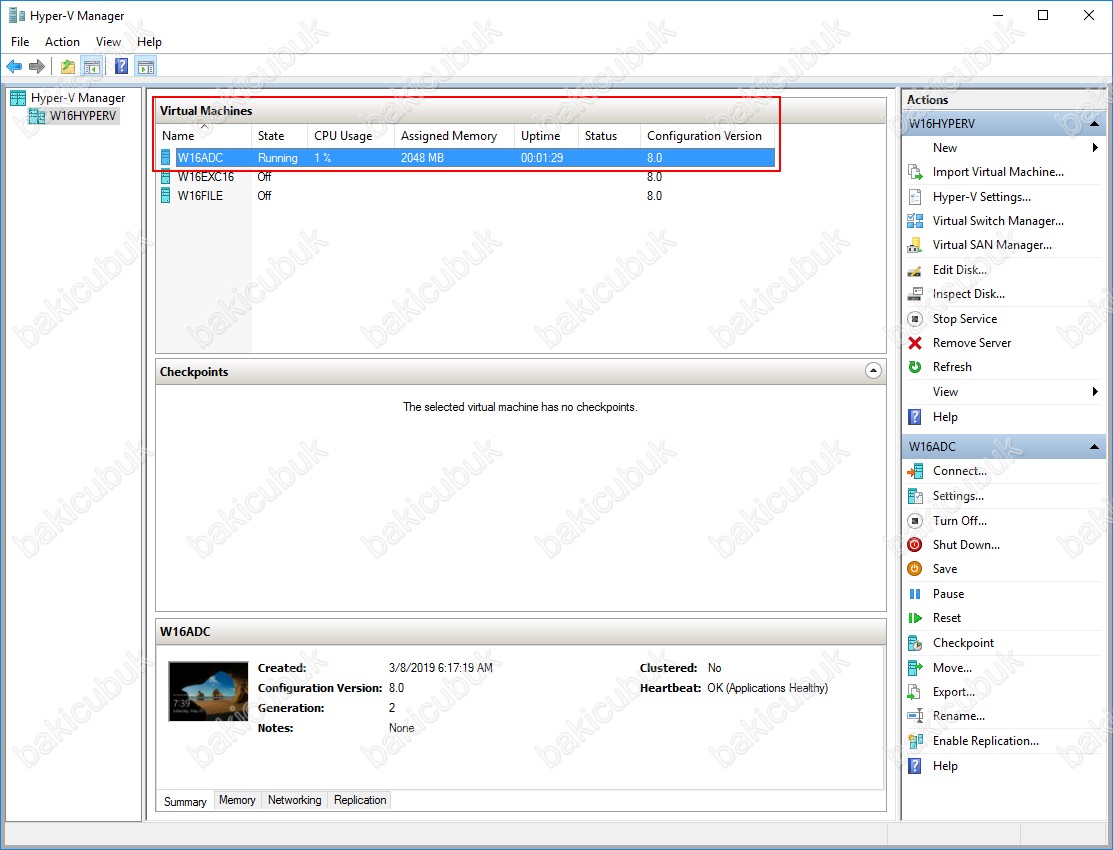Click the Enable Replication icon

tap(915, 741)
